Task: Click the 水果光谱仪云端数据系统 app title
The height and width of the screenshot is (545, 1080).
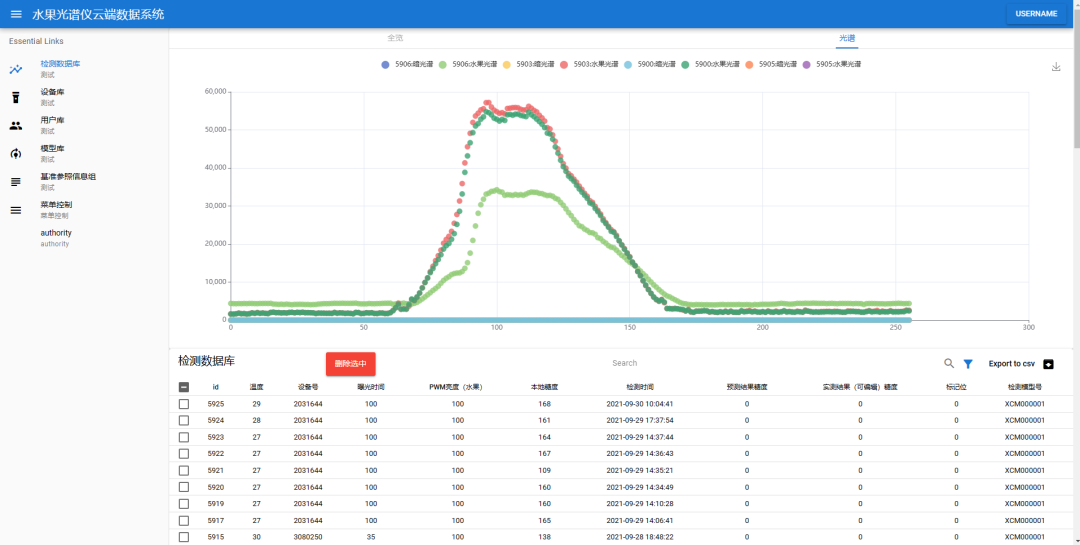Action: pyautogui.click(x=98, y=14)
